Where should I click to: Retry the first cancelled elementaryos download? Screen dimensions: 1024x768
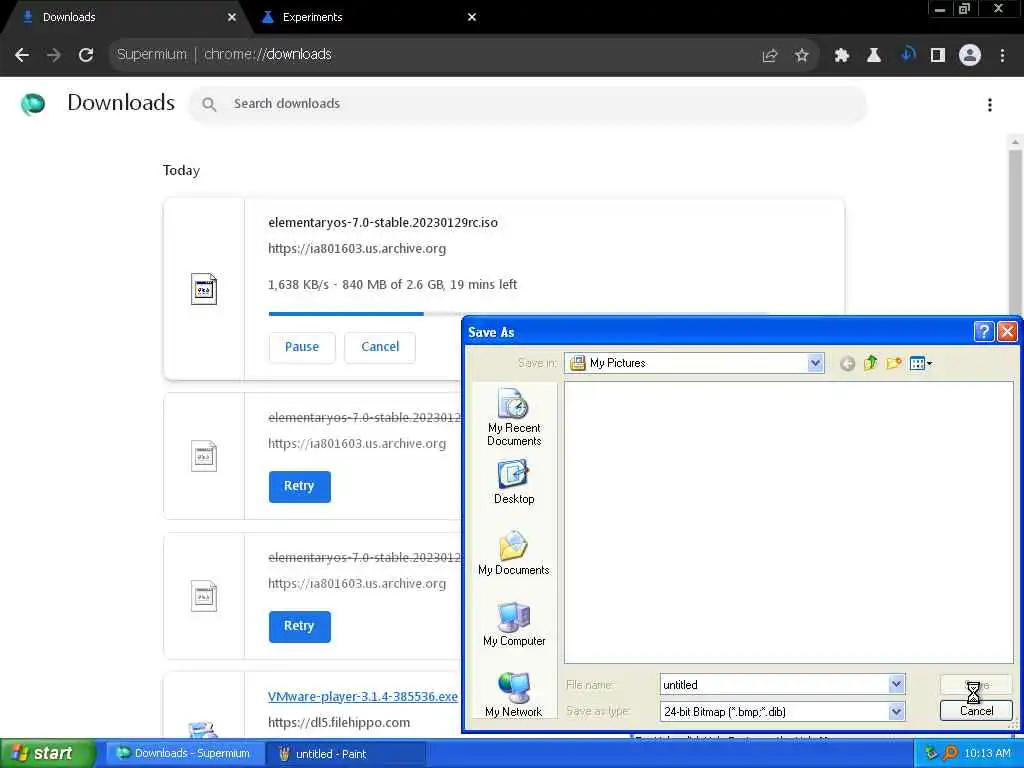(299, 487)
